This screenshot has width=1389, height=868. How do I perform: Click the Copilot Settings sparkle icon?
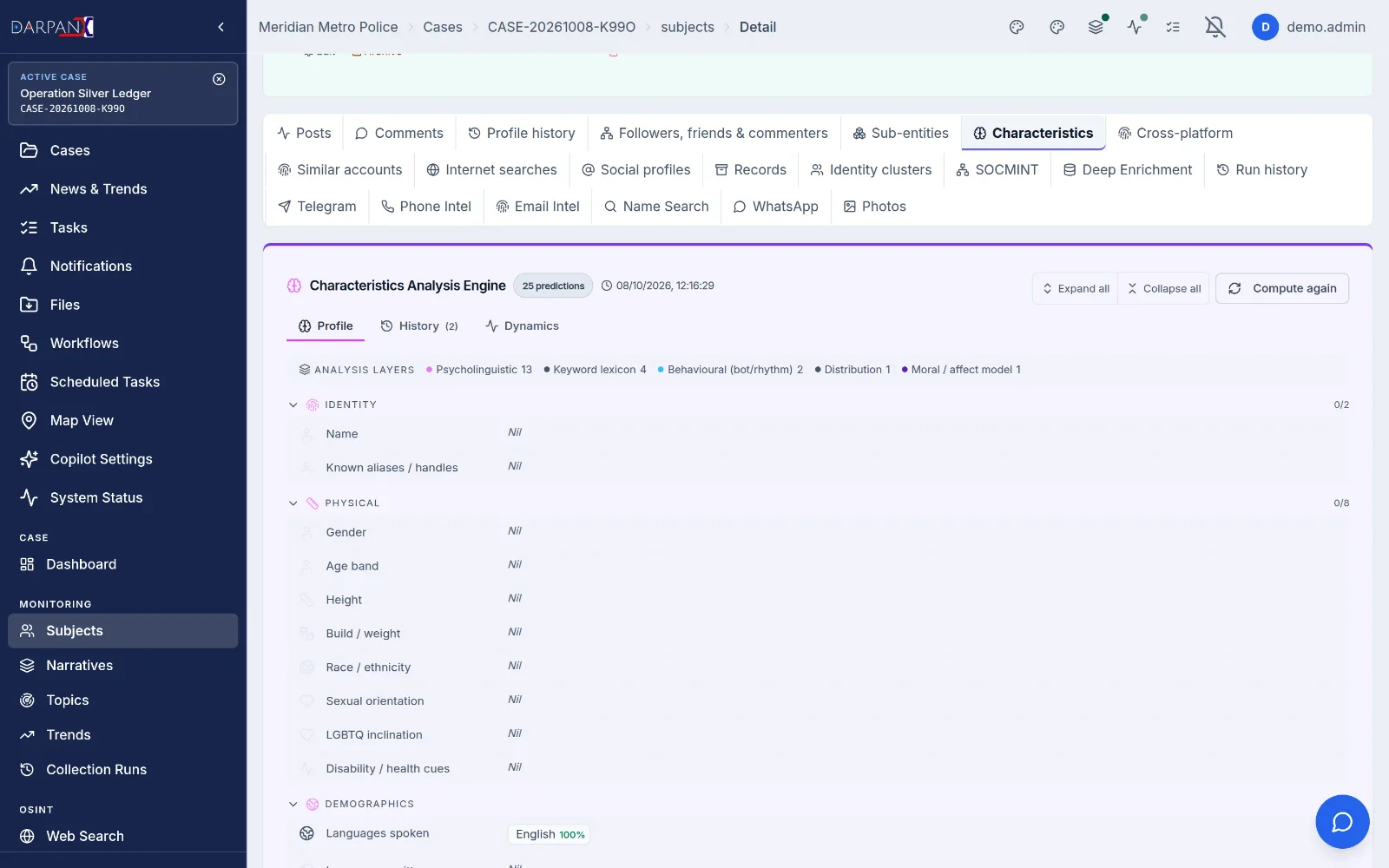29,459
